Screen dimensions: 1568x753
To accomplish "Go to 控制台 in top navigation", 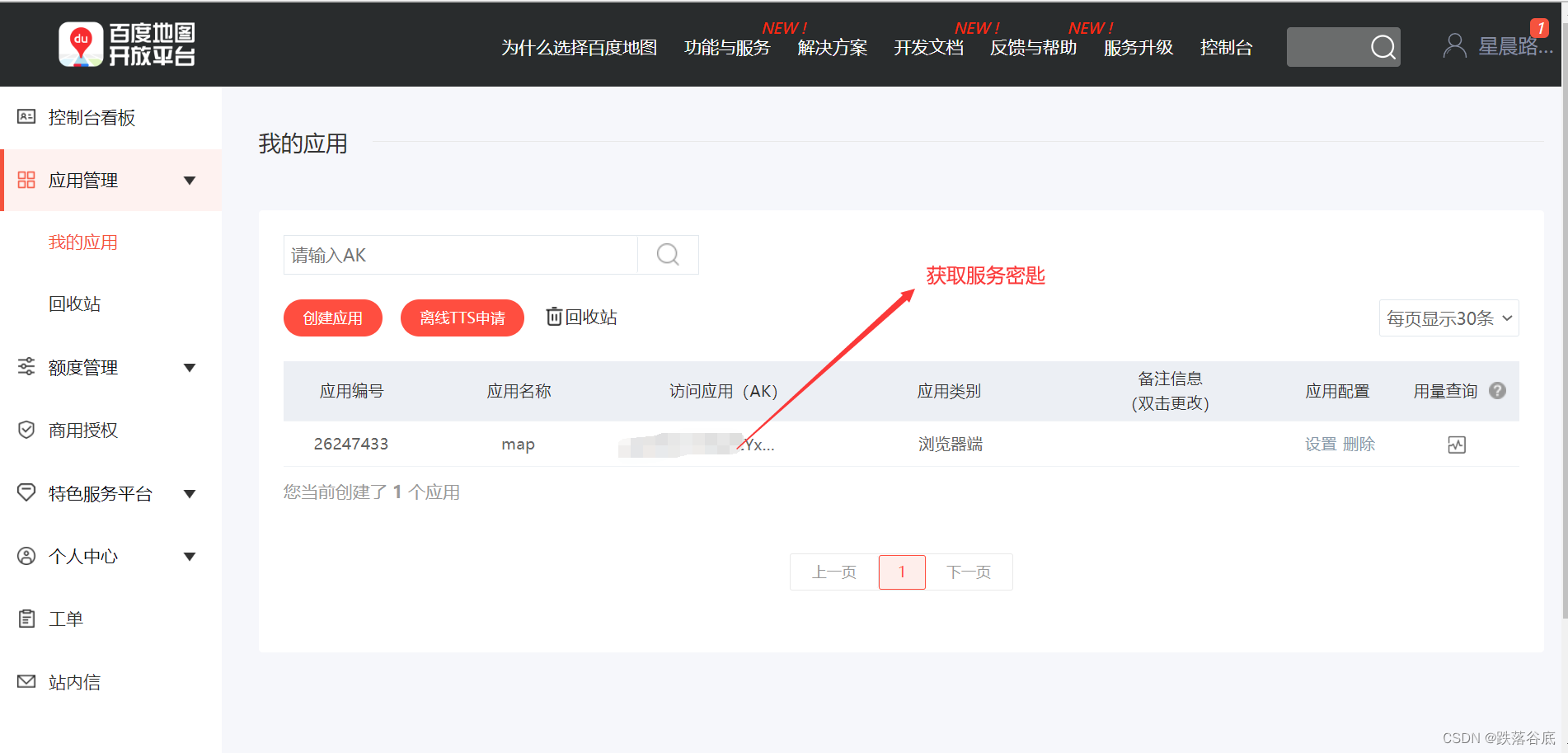I will coord(1226,48).
